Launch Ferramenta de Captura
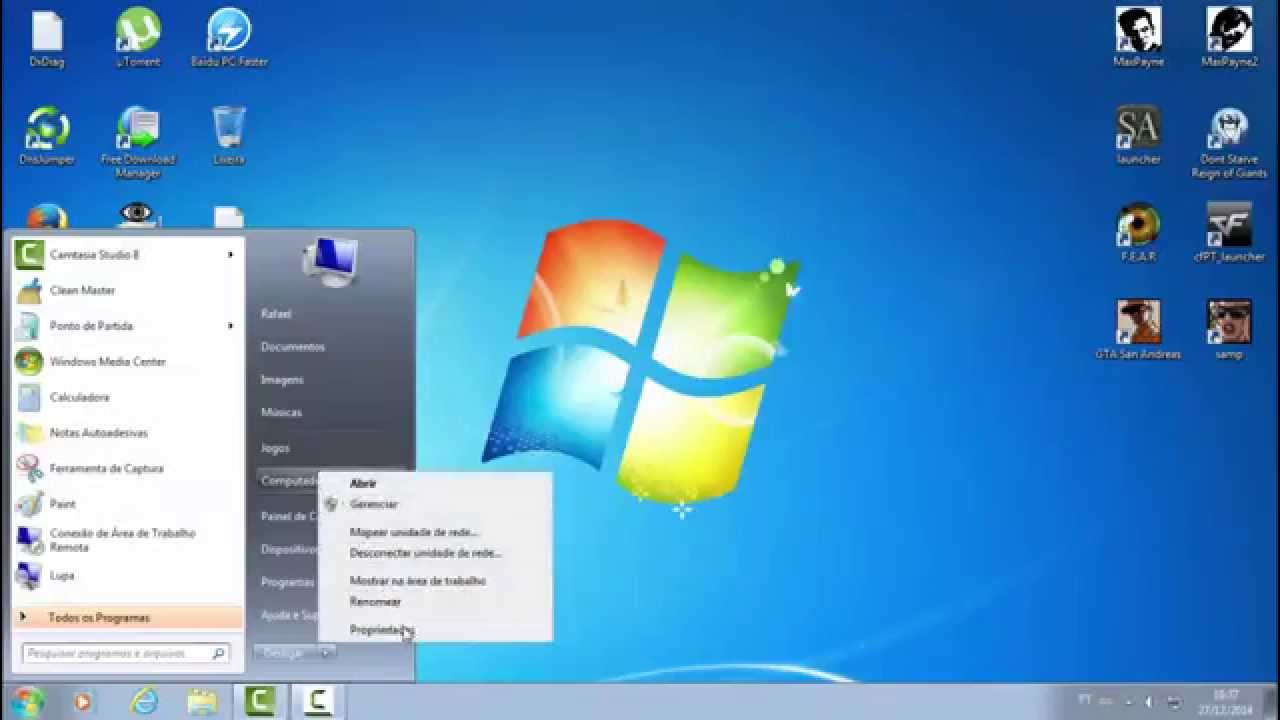Screen dimensions: 1280x720 pos(128,468)
